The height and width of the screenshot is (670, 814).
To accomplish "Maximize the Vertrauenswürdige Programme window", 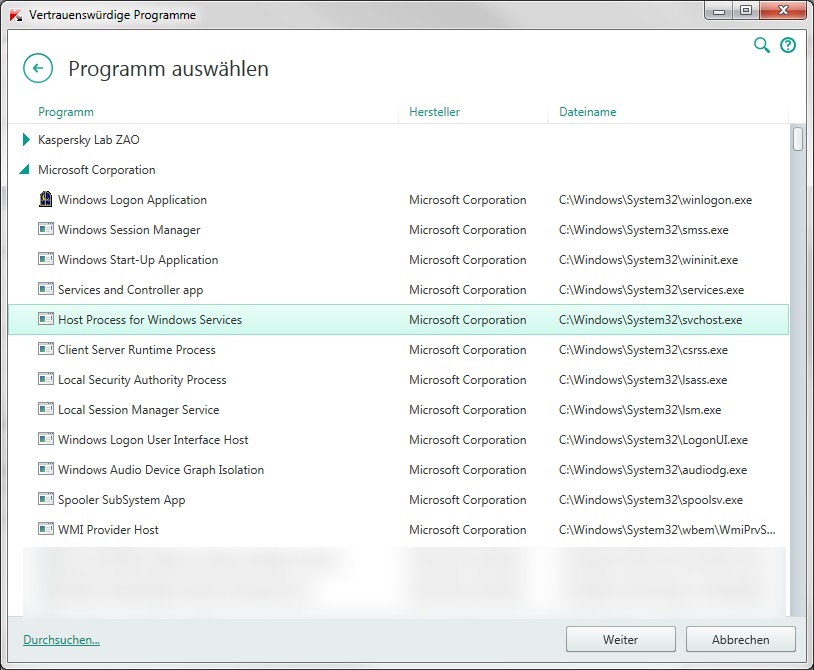I will coord(746,10).
